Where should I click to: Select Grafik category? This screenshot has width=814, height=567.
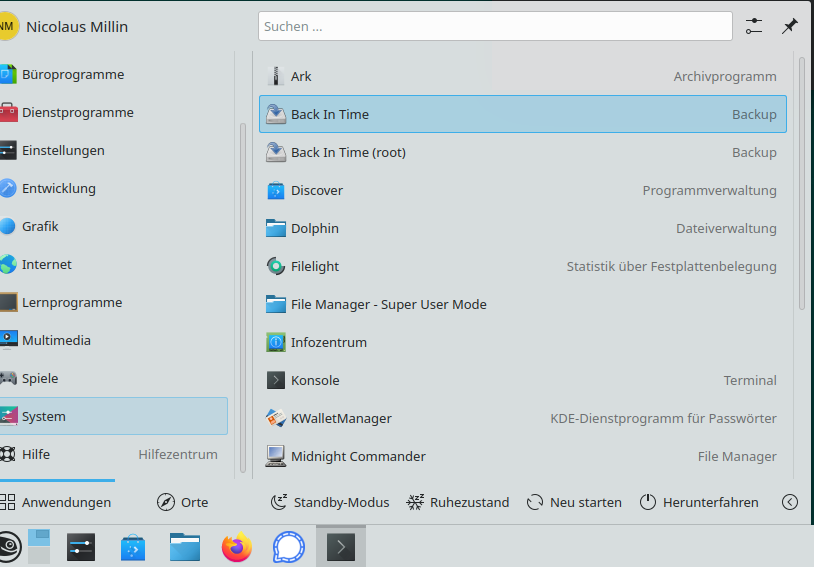[x=114, y=226]
